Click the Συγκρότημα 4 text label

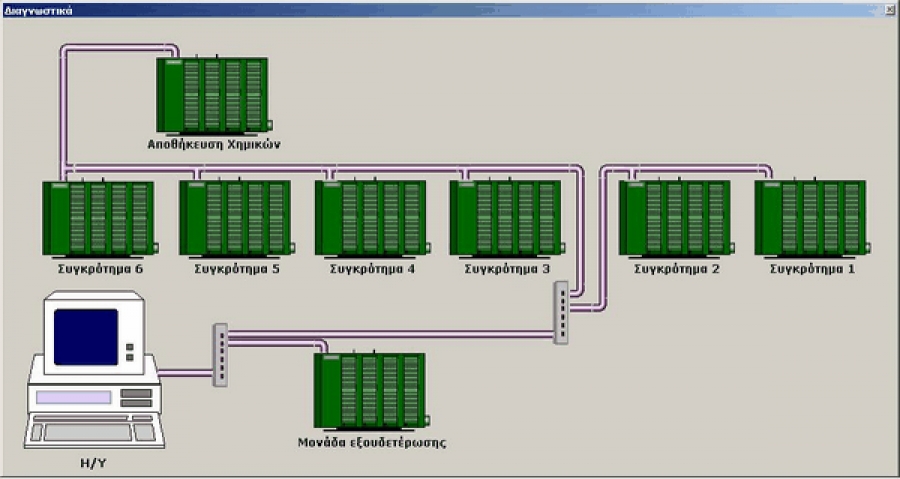click(372, 269)
